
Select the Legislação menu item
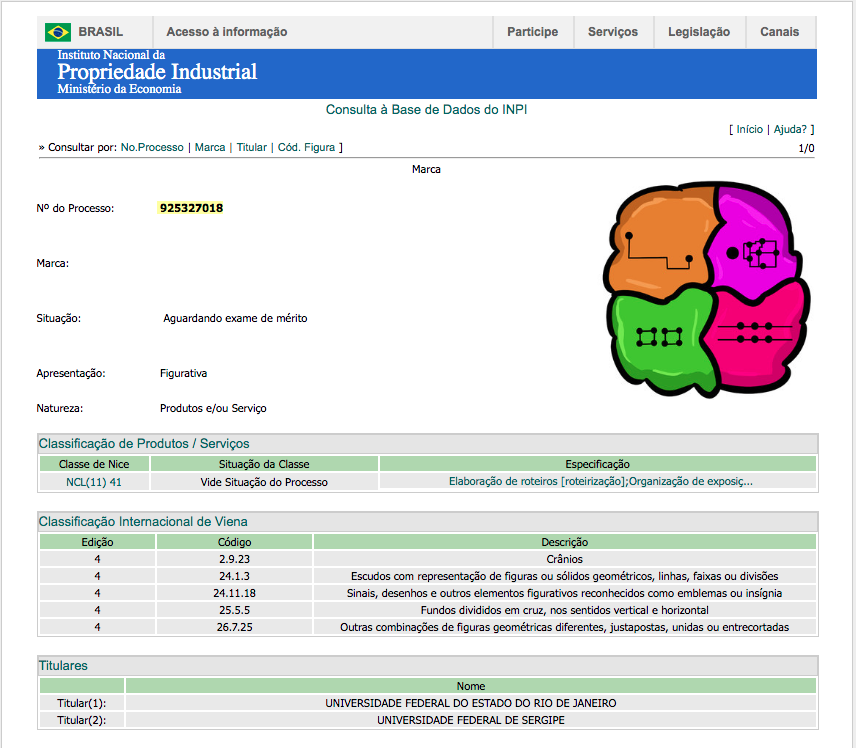pyautogui.click(x=699, y=32)
